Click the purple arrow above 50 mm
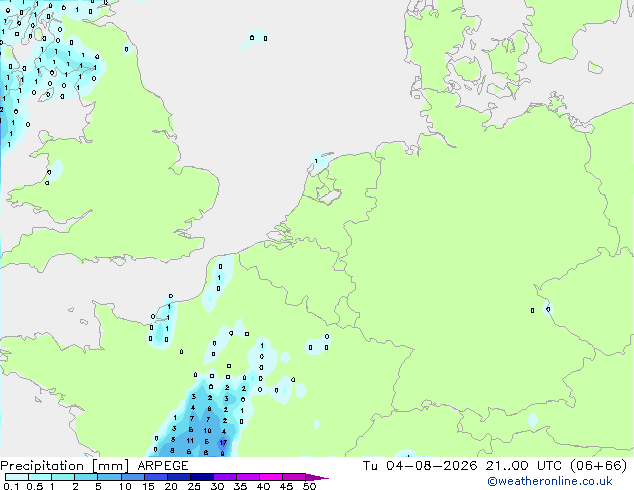The width and height of the screenshot is (634, 490). (317, 477)
